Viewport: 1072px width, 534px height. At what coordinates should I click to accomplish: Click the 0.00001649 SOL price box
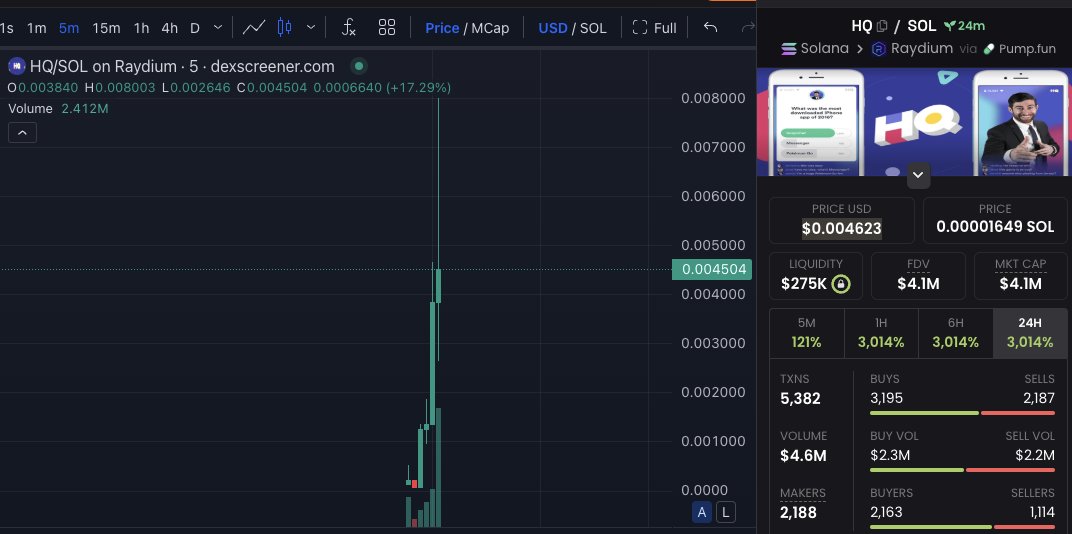tap(995, 220)
